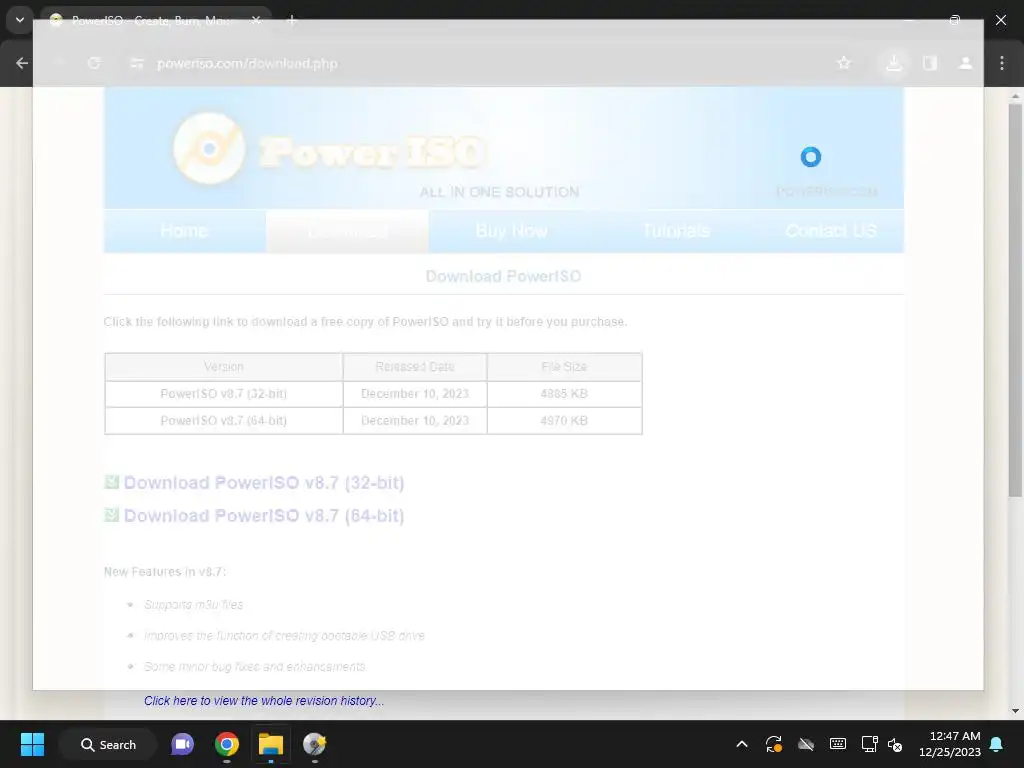Open File Explorer from the taskbar
1024x768 pixels.
pos(270,744)
